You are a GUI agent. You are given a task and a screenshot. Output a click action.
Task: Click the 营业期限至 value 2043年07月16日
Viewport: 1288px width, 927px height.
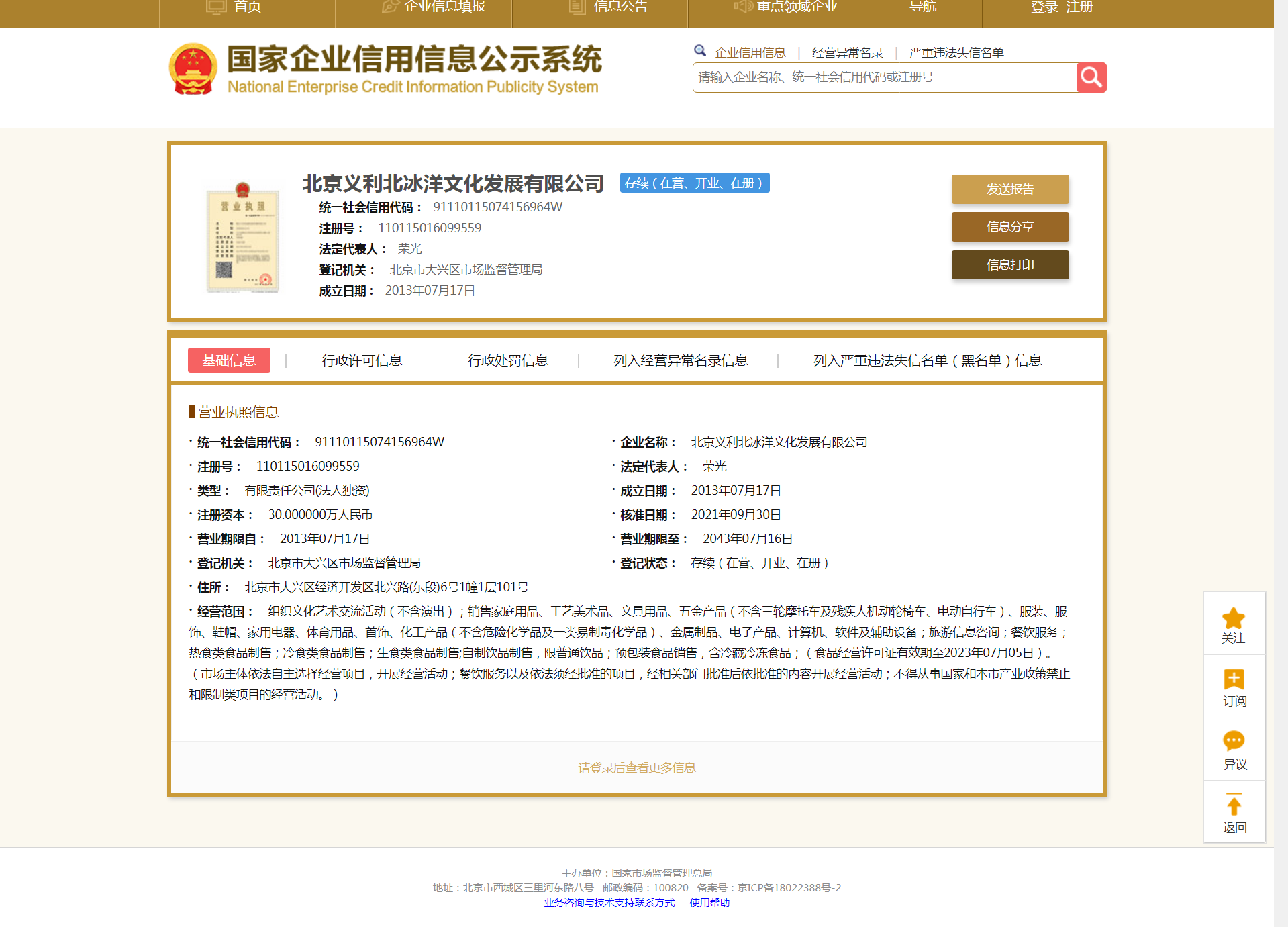[748, 539]
